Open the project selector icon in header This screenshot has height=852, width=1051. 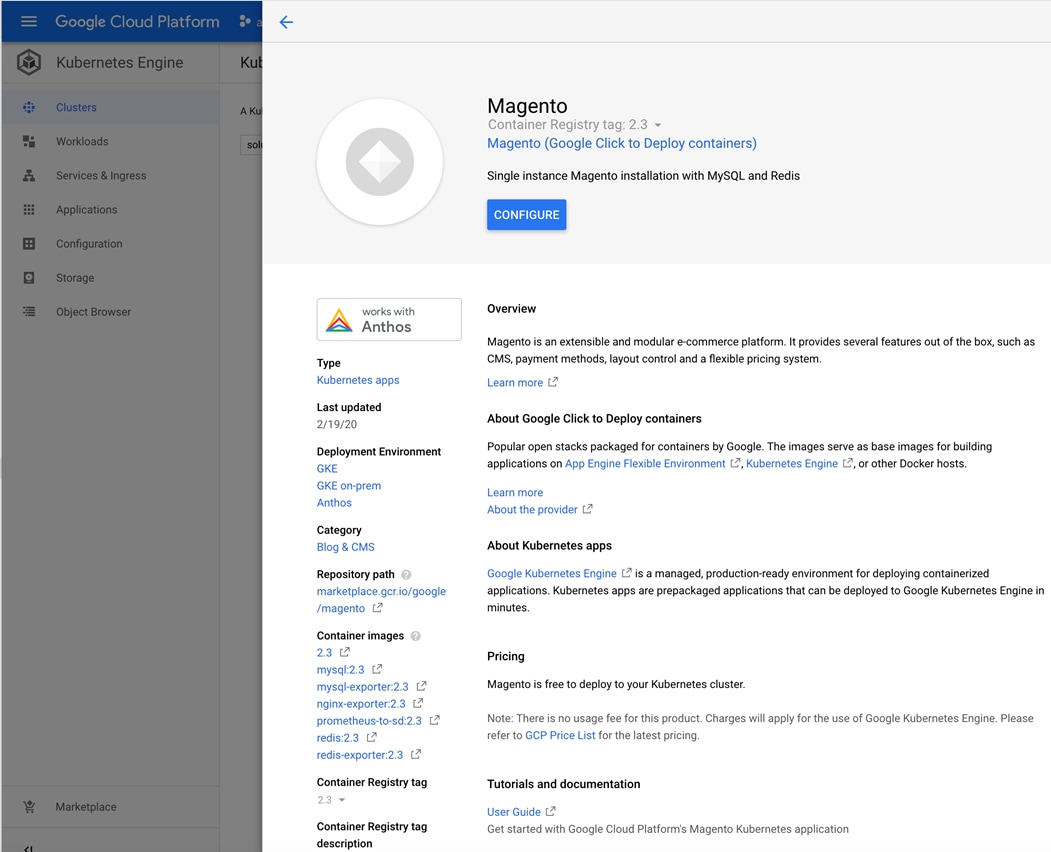click(245, 21)
